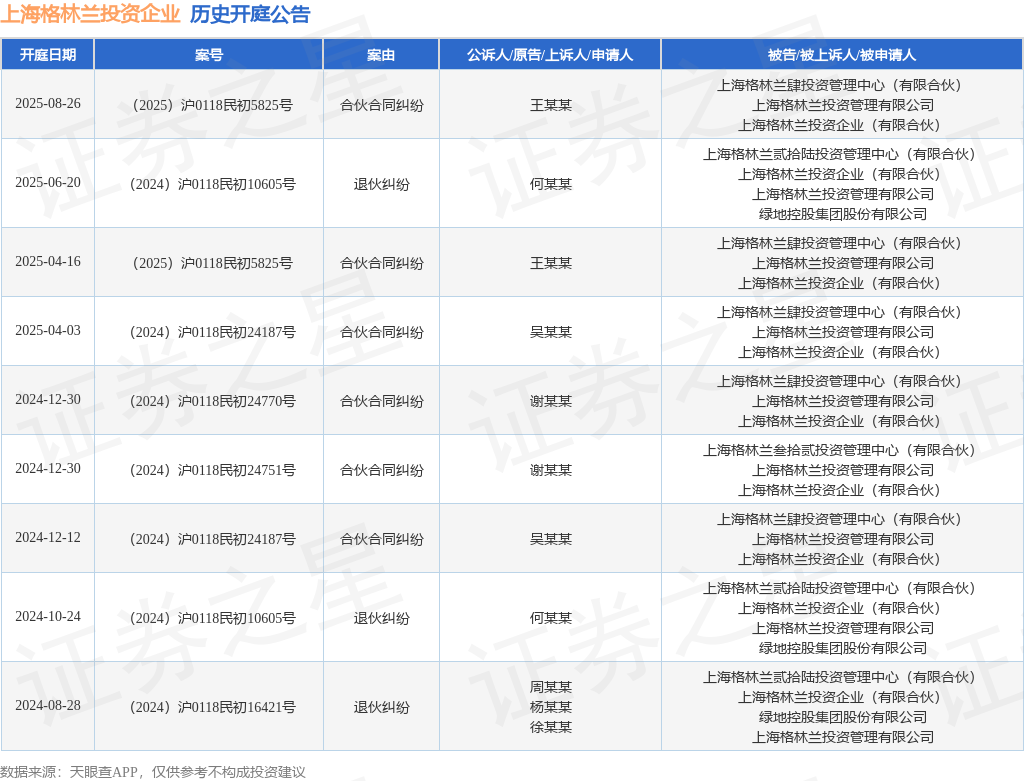Select case number 民初10605号 in 2025-06-20 row
The image size is (1024, 781).
click(212, 184)
